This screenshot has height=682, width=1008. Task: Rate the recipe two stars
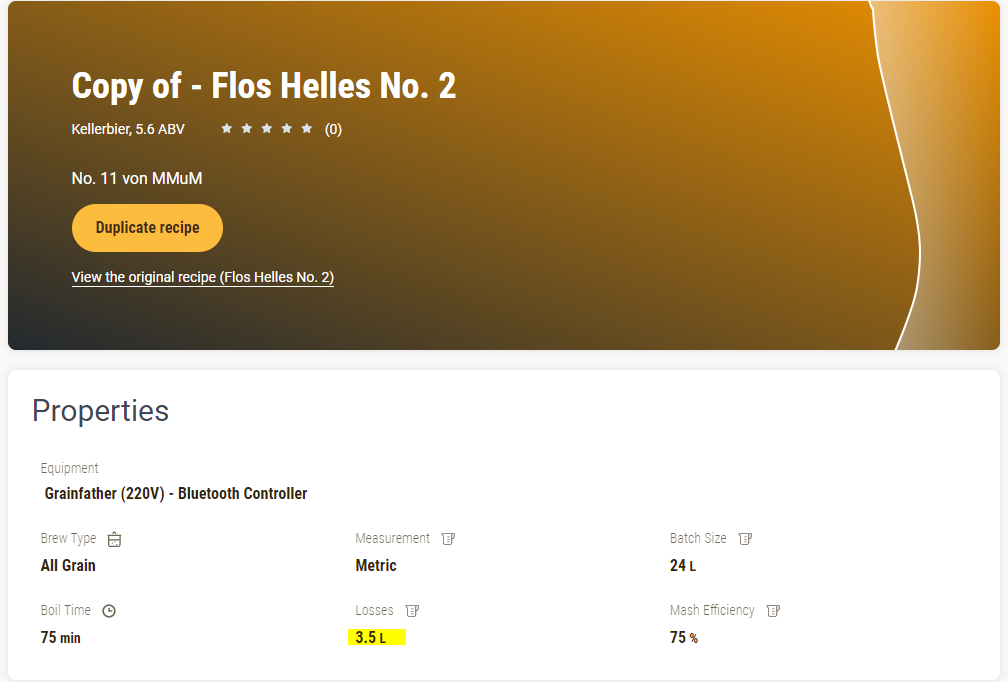click(x=246, y=129)
